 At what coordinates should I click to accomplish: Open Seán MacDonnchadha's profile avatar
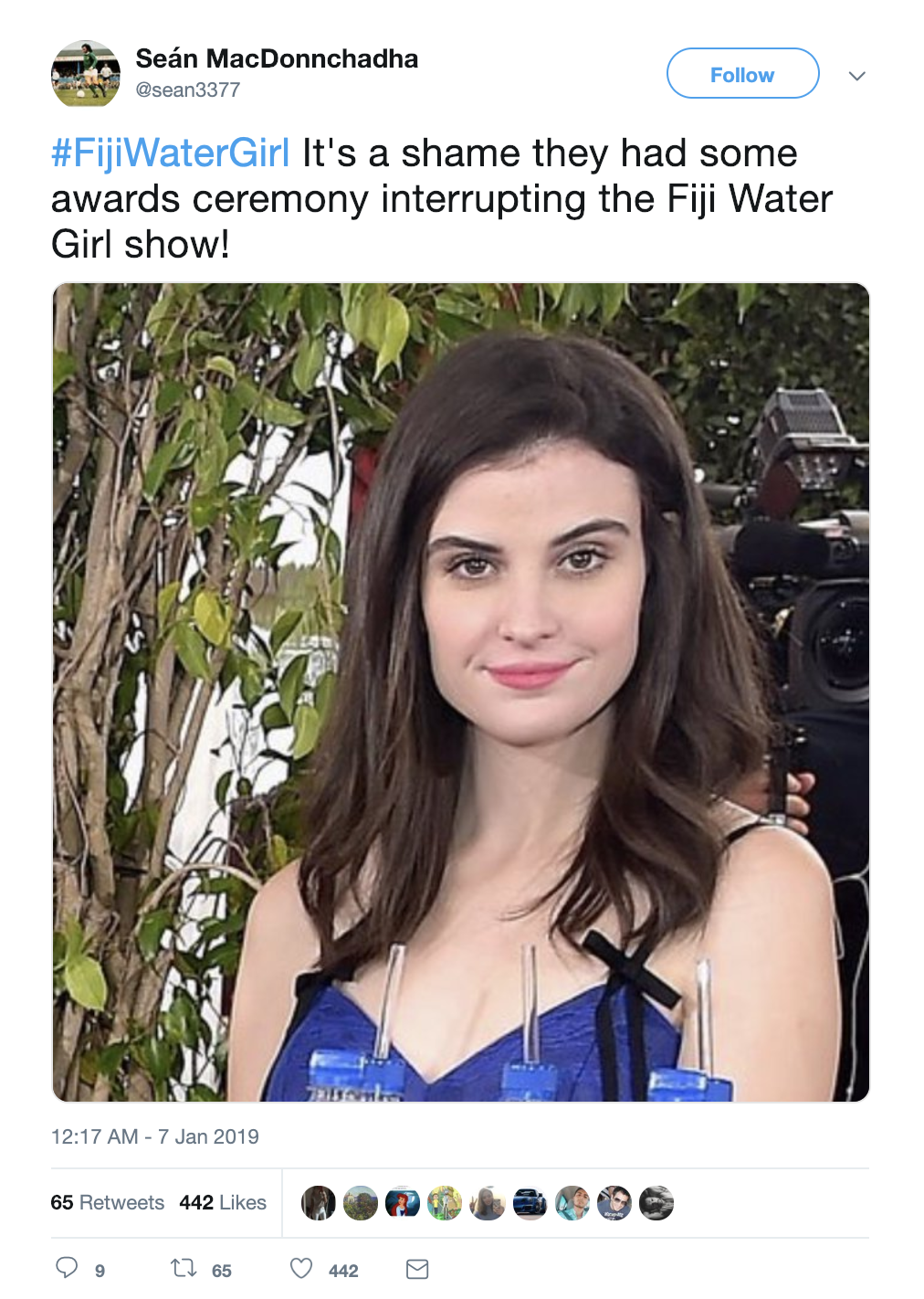(x=85, y=74)
